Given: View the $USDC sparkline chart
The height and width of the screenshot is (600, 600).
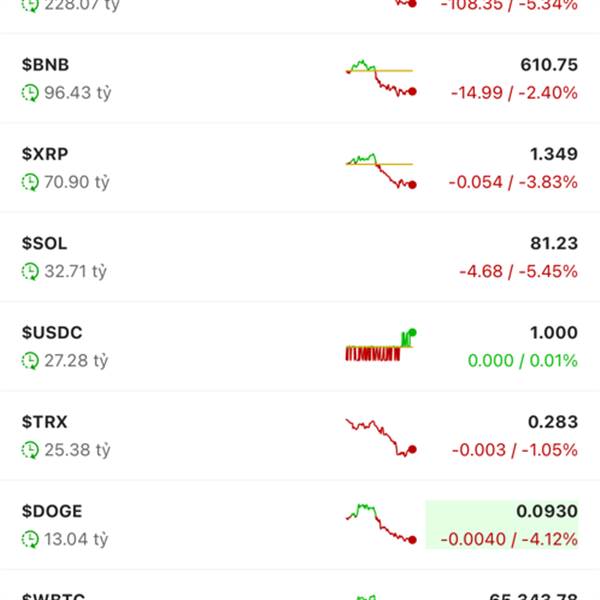Looking at the screenshot, I should [x=380, y=346].
